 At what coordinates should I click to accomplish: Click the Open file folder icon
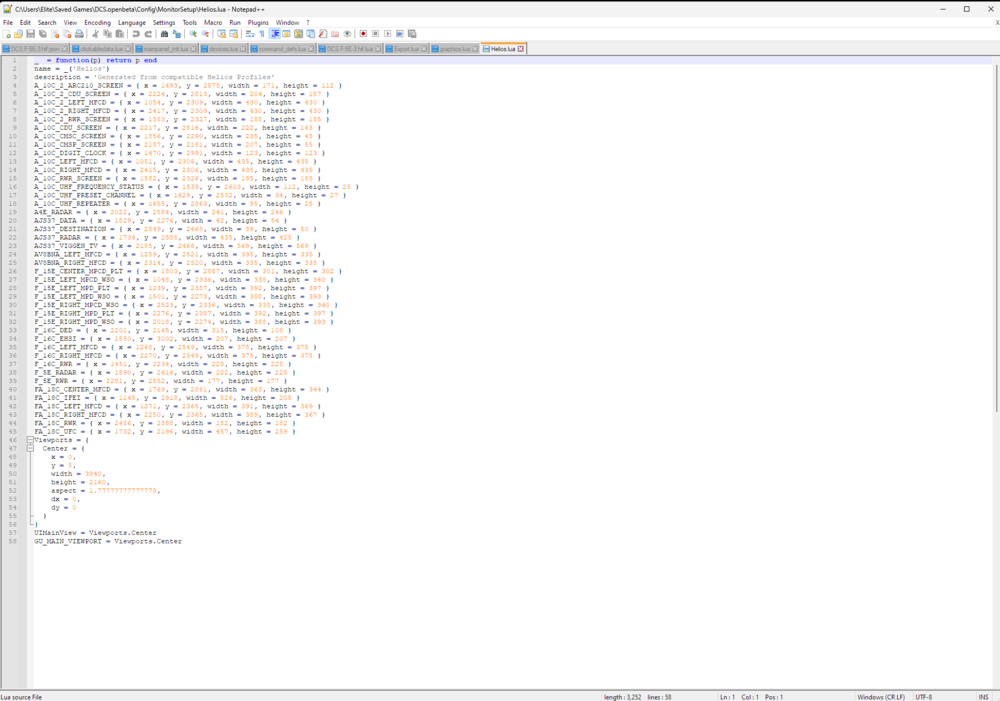(x=18, y=34)
